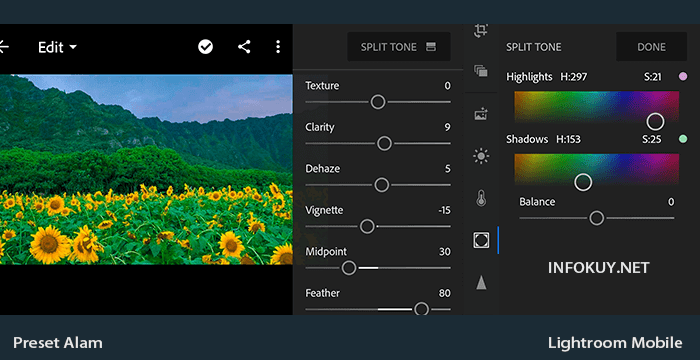This screenshot has width=700, height=360.
Task: Click the Midpoint value 30
Action: pyautogui.click(x=445, y=252)
